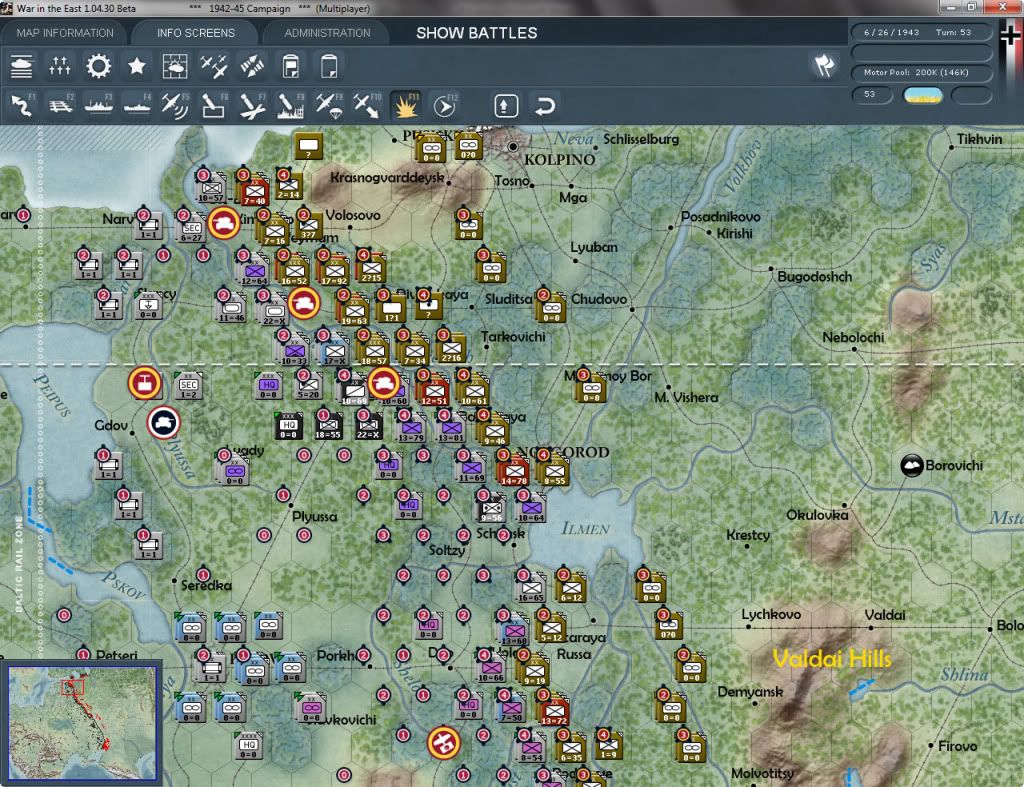The image size is (1024, 787).
Task: Select the black 18=55 unit counter
Action: 328,425
